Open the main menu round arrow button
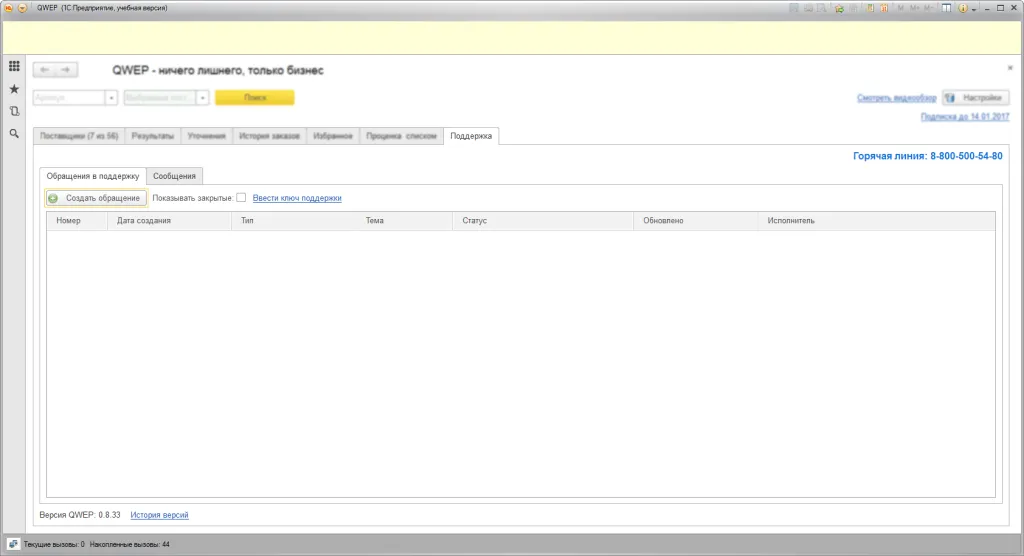 click(x=22, y=8)
